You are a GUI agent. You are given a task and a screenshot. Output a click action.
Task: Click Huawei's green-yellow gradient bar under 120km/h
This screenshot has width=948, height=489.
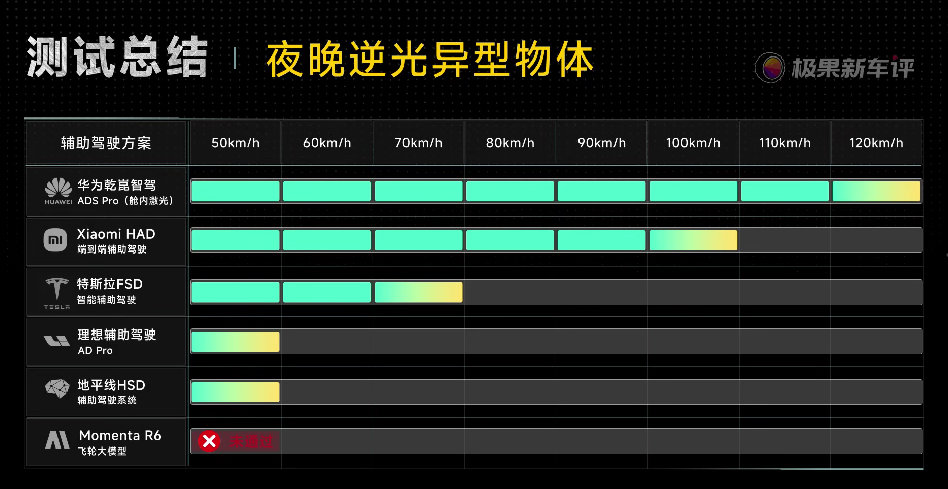[877, 191]
